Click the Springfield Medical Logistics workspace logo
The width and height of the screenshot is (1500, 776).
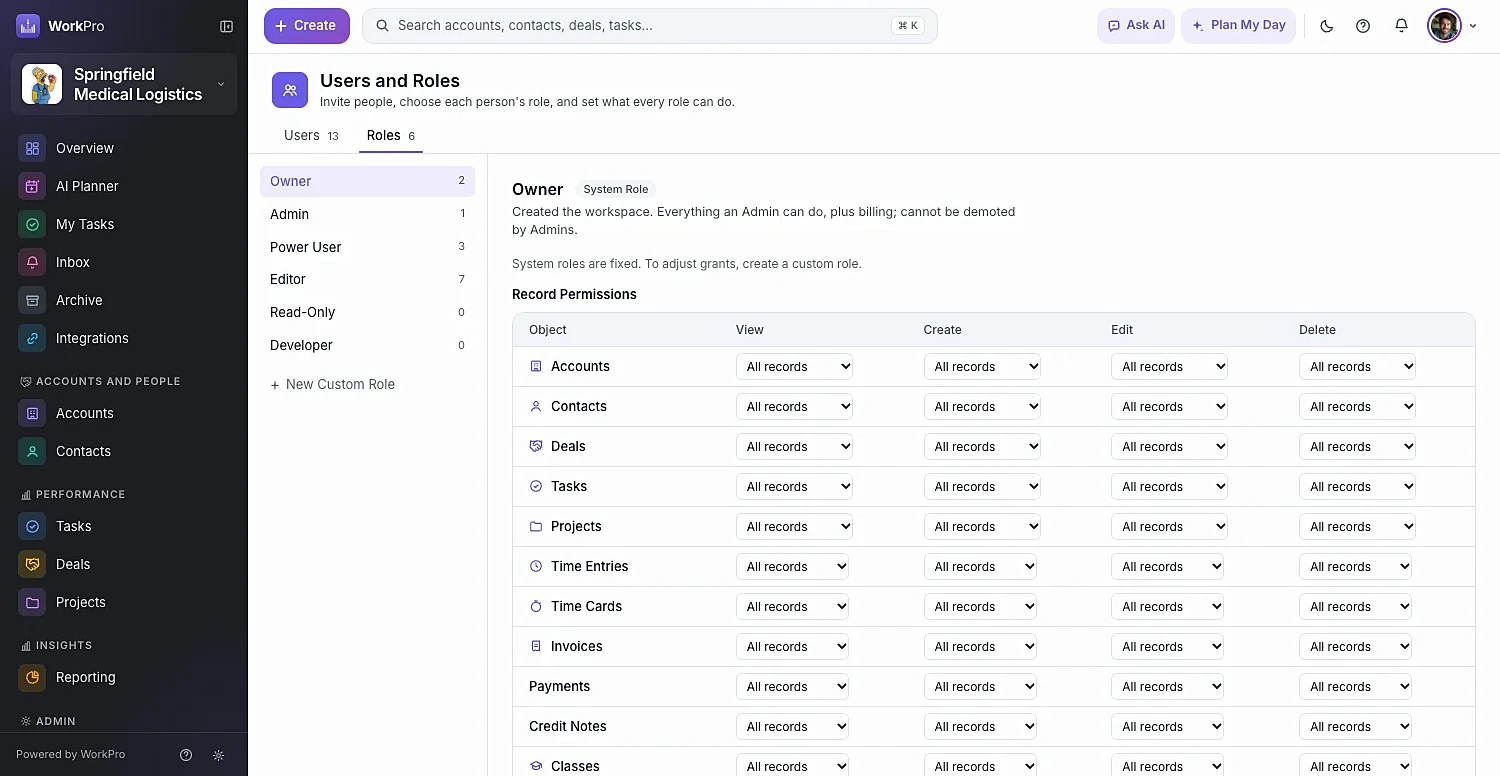click(42, 84)
